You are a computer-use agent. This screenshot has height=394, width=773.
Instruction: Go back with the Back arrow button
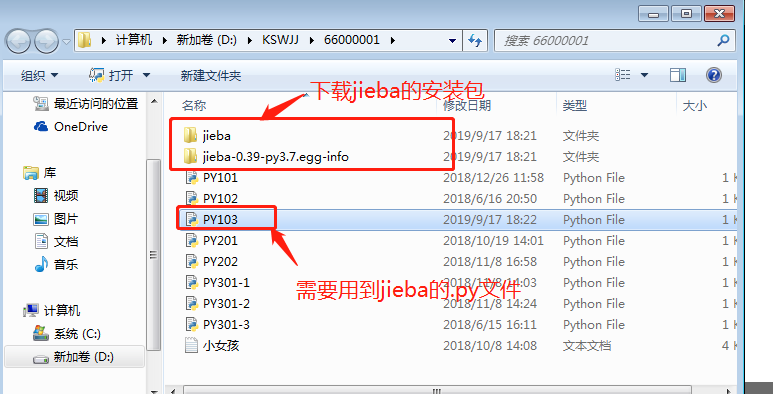click(19, 41)
